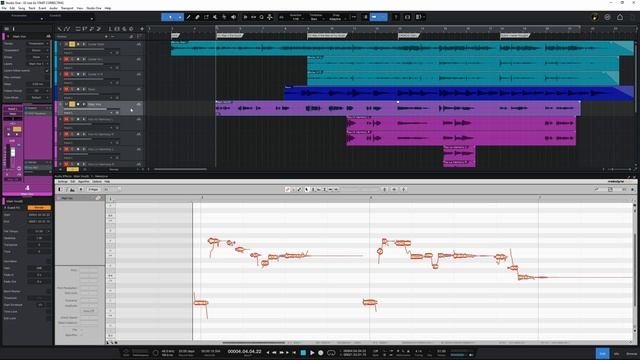Image resolution: width=640 pixels, height=360 pixels.
Task: Open the Melodyne key 'E Major' dropdown
Action: [x=93, y=189]
